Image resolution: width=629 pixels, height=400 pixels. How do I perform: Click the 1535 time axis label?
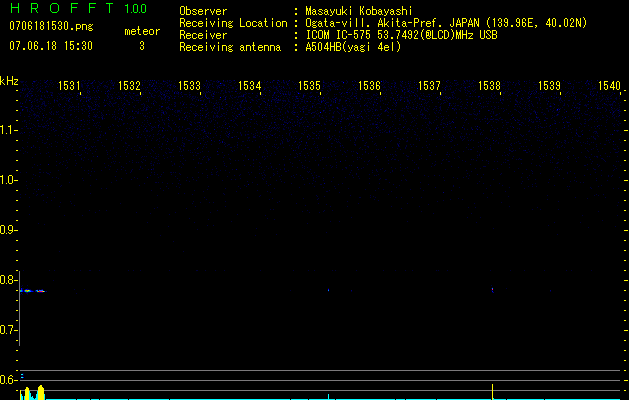[x=309, y=86]
